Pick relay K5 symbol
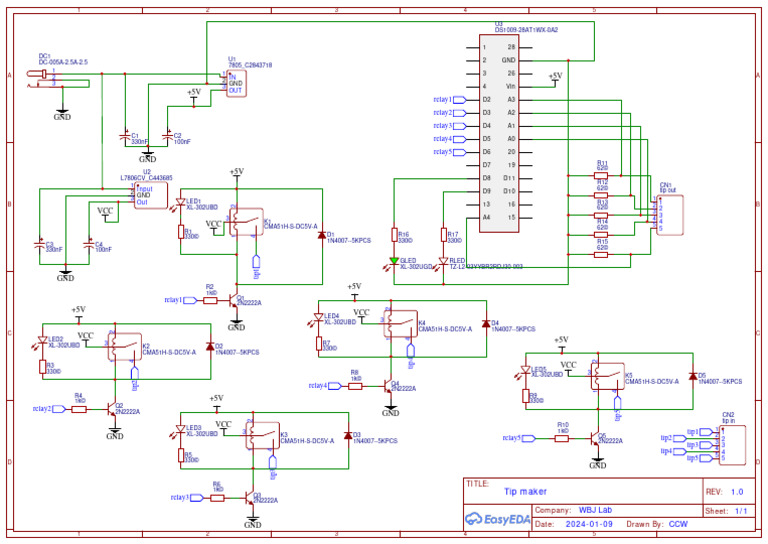768x544 pixels. tap(607, 377)
